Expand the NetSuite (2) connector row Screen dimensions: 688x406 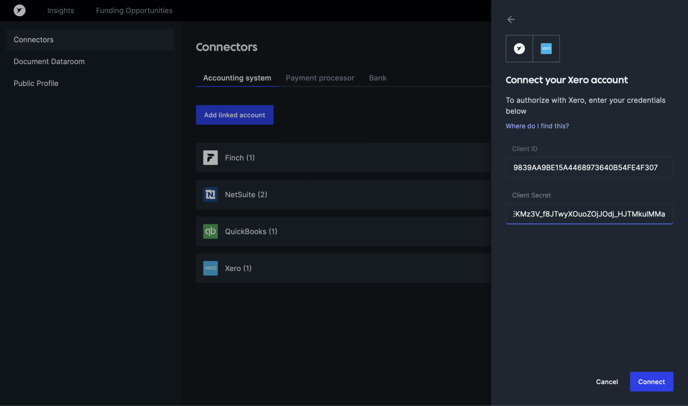343,194
